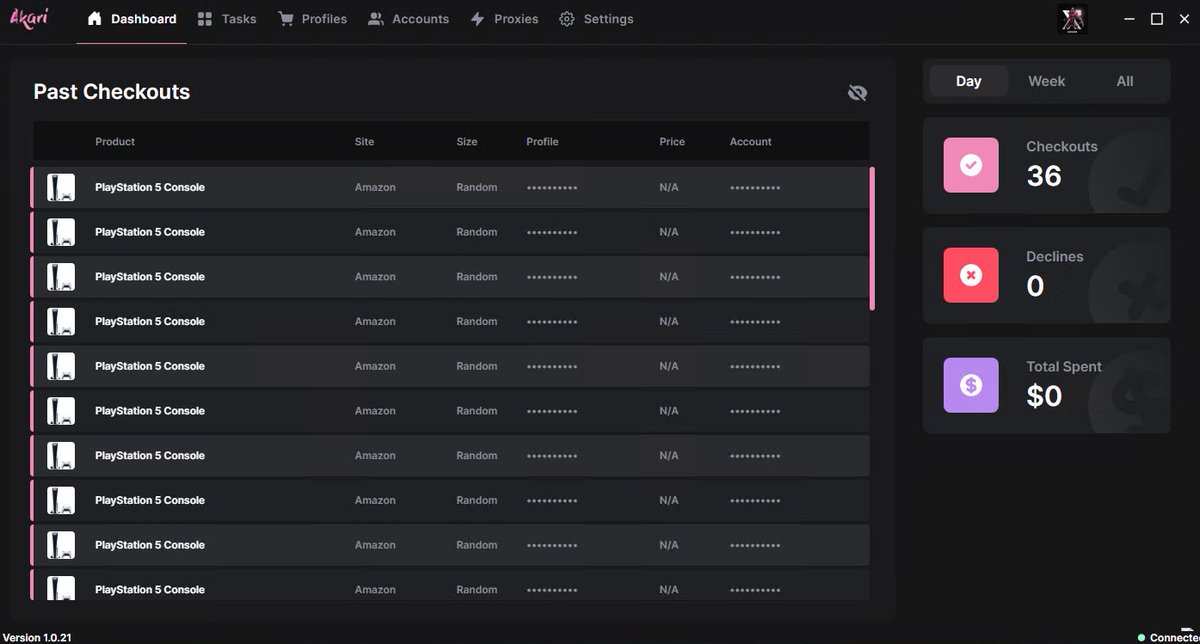Click the Size column header
This screenshot has height=644, width=1200.
click(467, 142)
